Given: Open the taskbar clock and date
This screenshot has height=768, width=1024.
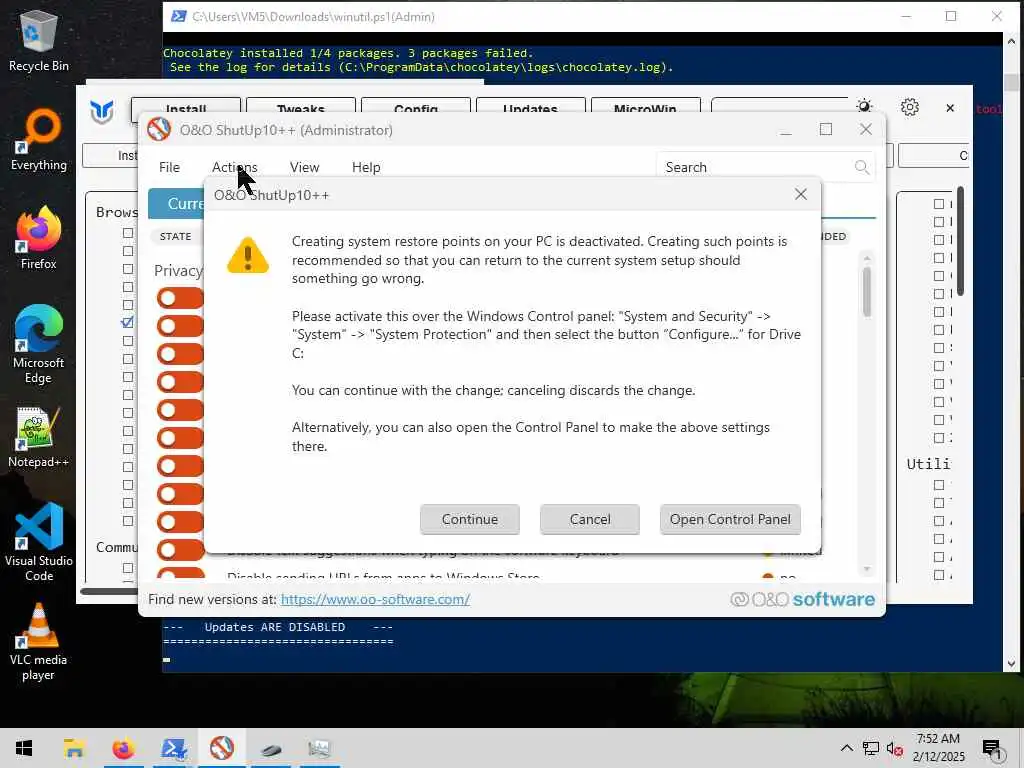Looking at the screenshot, I should 938,748.
